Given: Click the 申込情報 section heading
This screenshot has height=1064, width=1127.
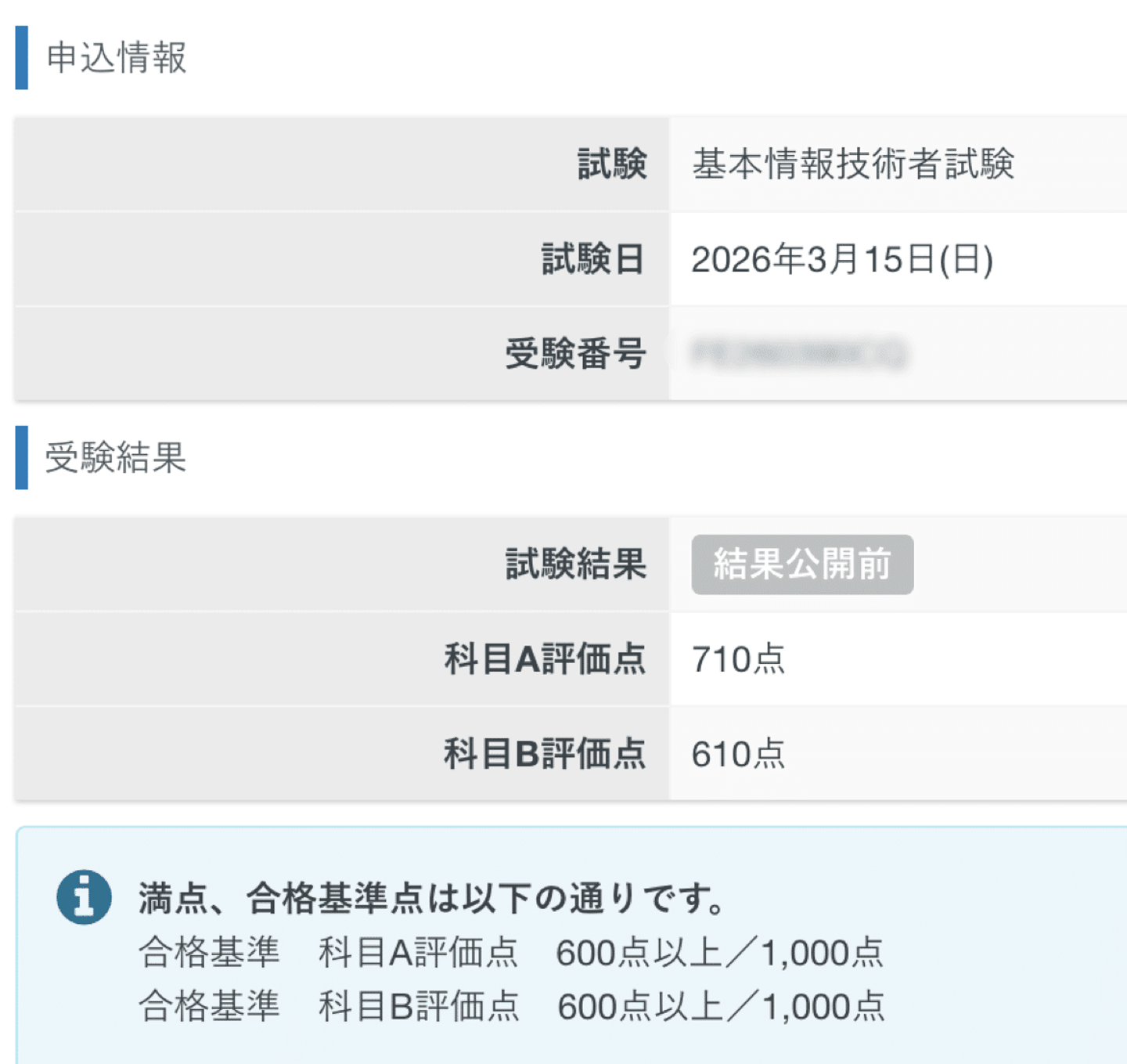Looking at the screenshot, I should coord(117,58).
